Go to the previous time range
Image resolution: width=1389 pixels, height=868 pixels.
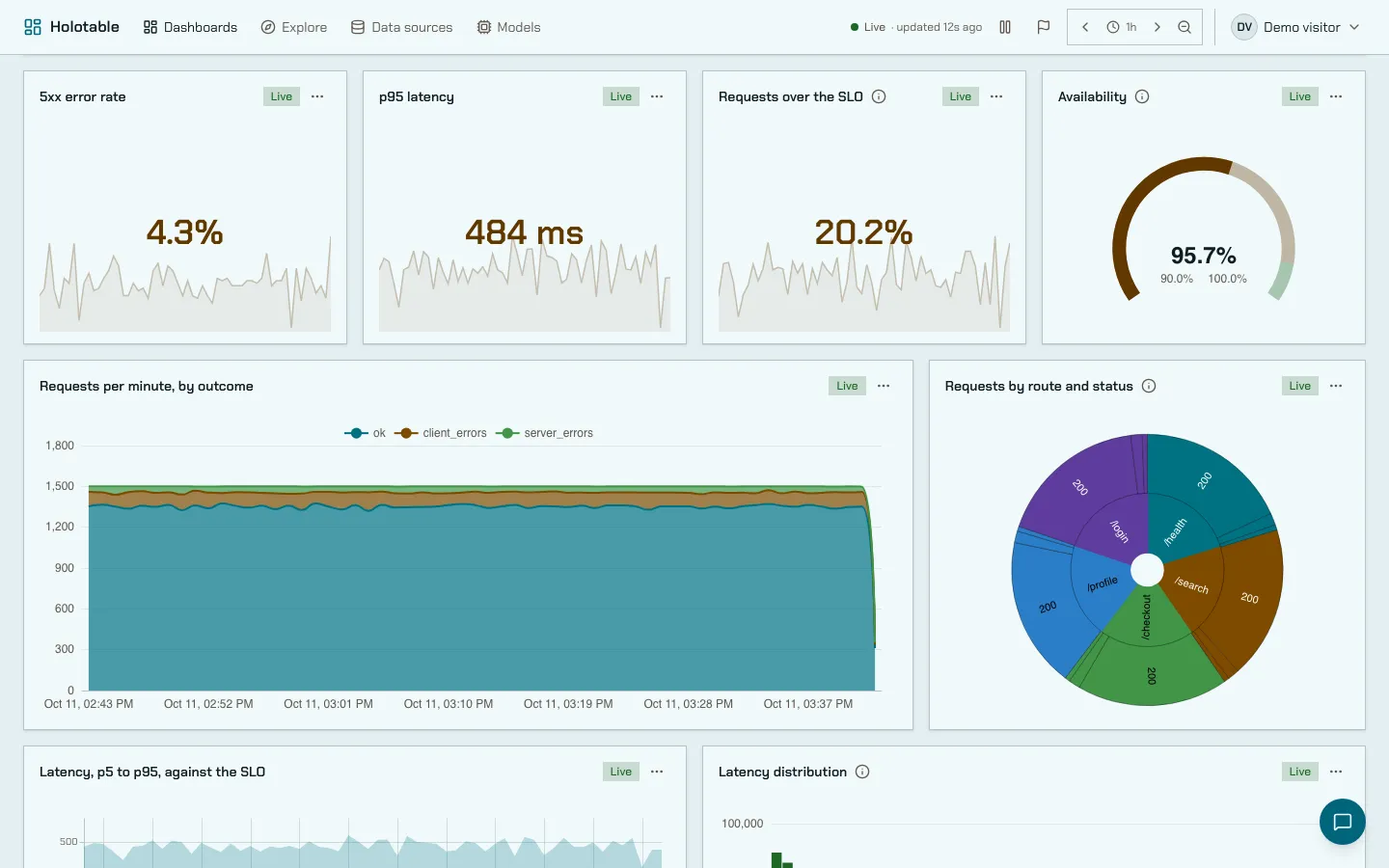pos(1085,27)
